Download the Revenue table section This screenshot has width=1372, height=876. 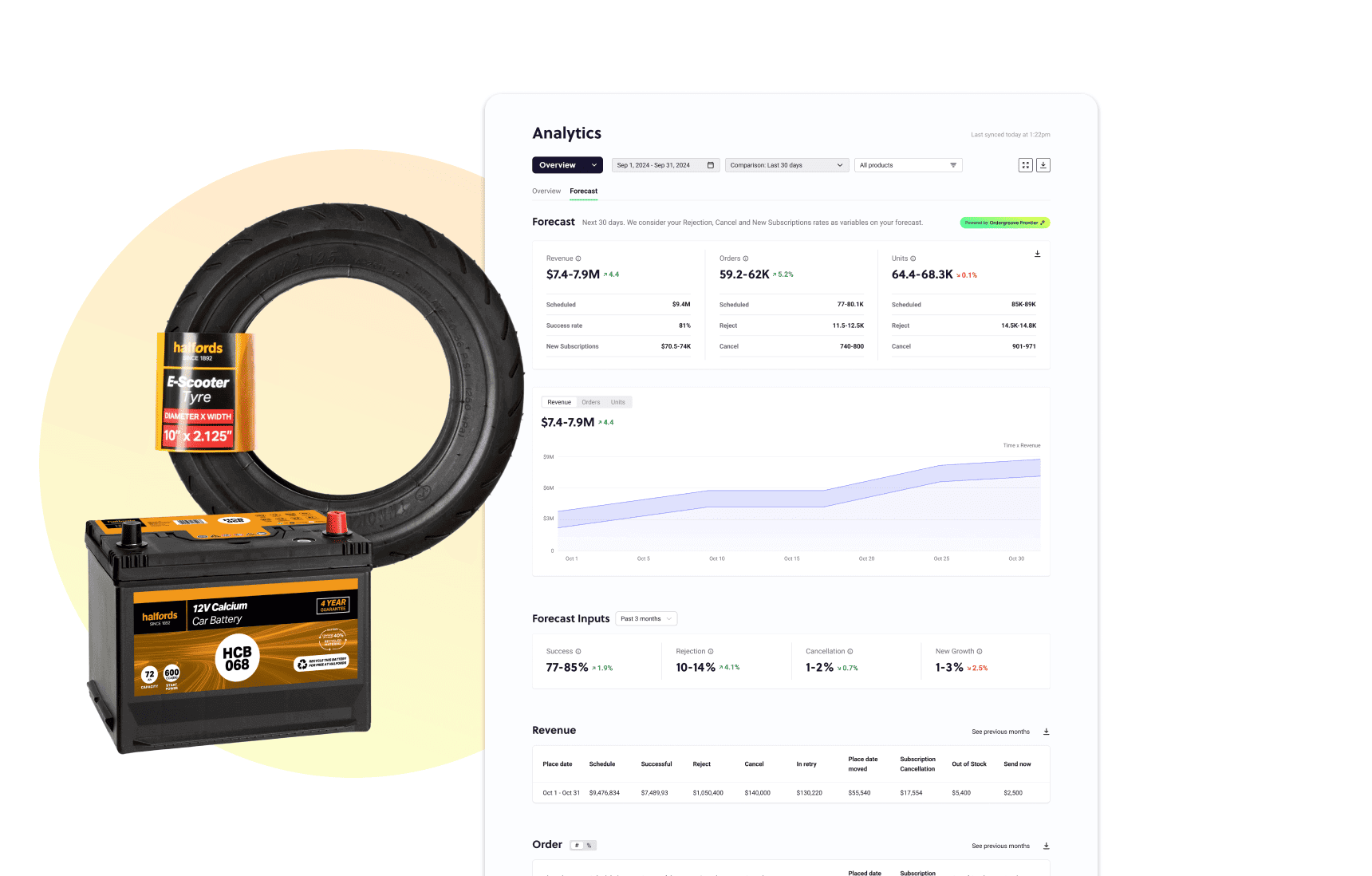(1047, 732)
